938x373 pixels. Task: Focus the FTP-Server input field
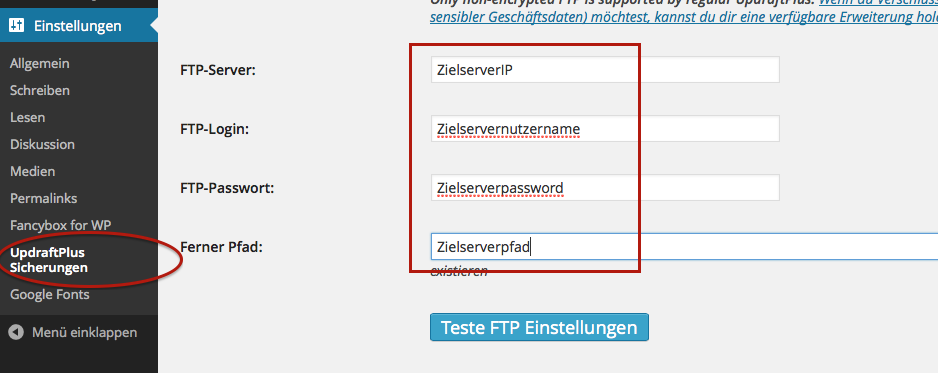pyautogui.click(x=605, y=70)
